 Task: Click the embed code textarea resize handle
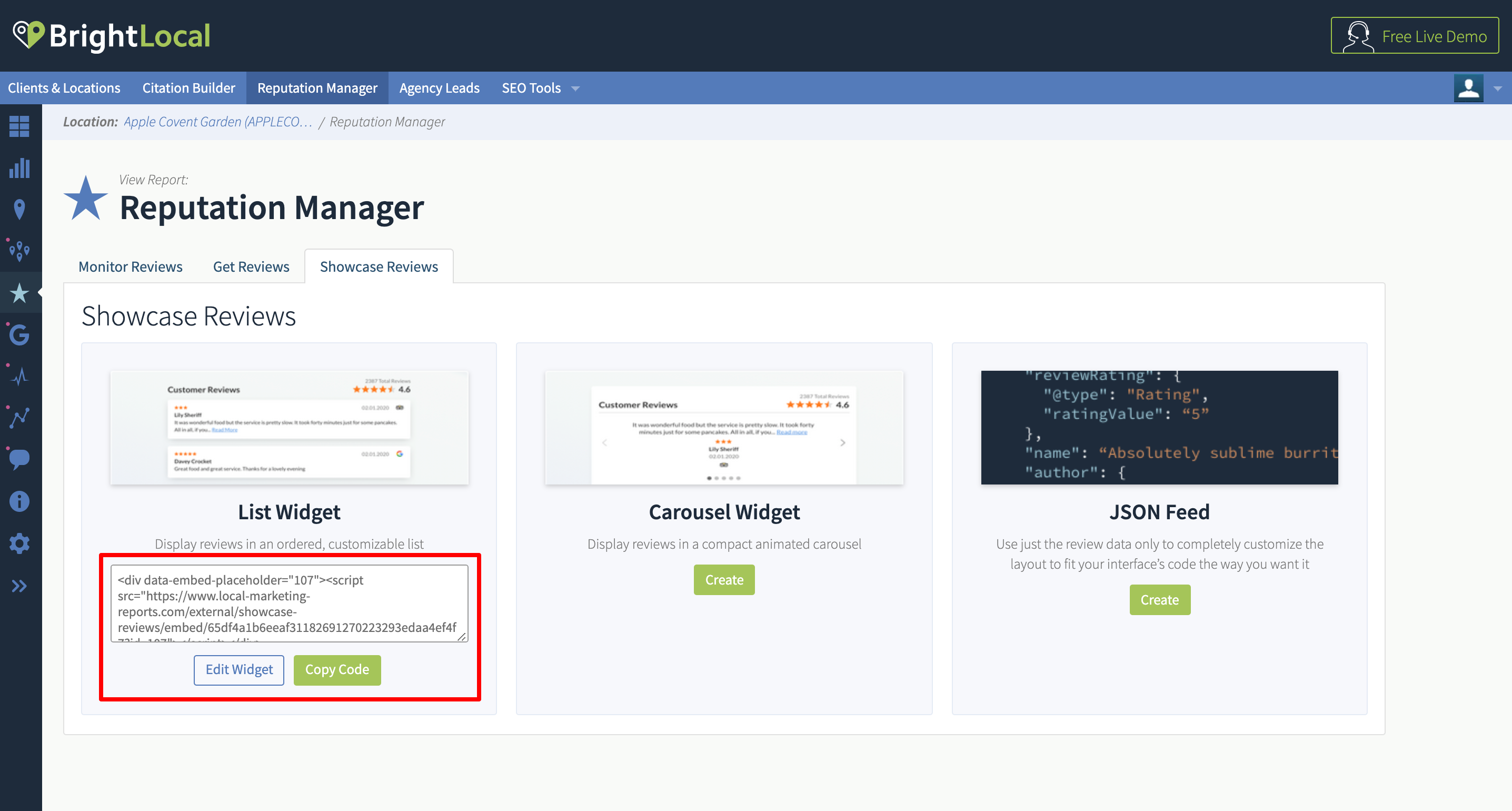click(462, 637)
